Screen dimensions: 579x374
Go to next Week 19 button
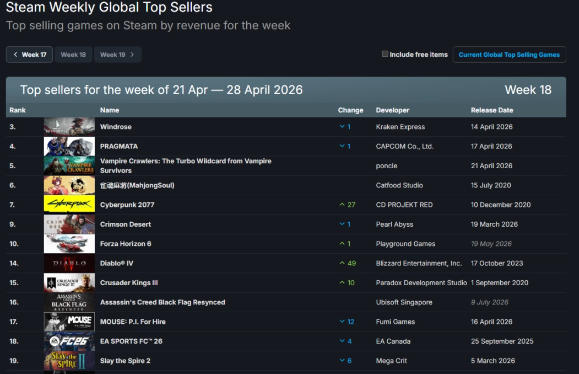point(117,55)
